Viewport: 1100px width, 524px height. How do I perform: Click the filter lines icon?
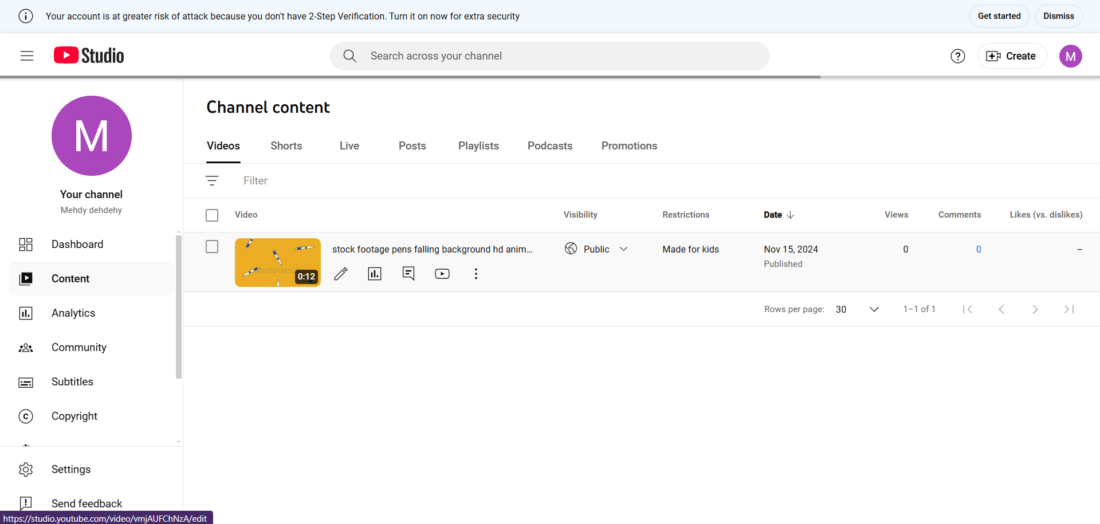212,180
